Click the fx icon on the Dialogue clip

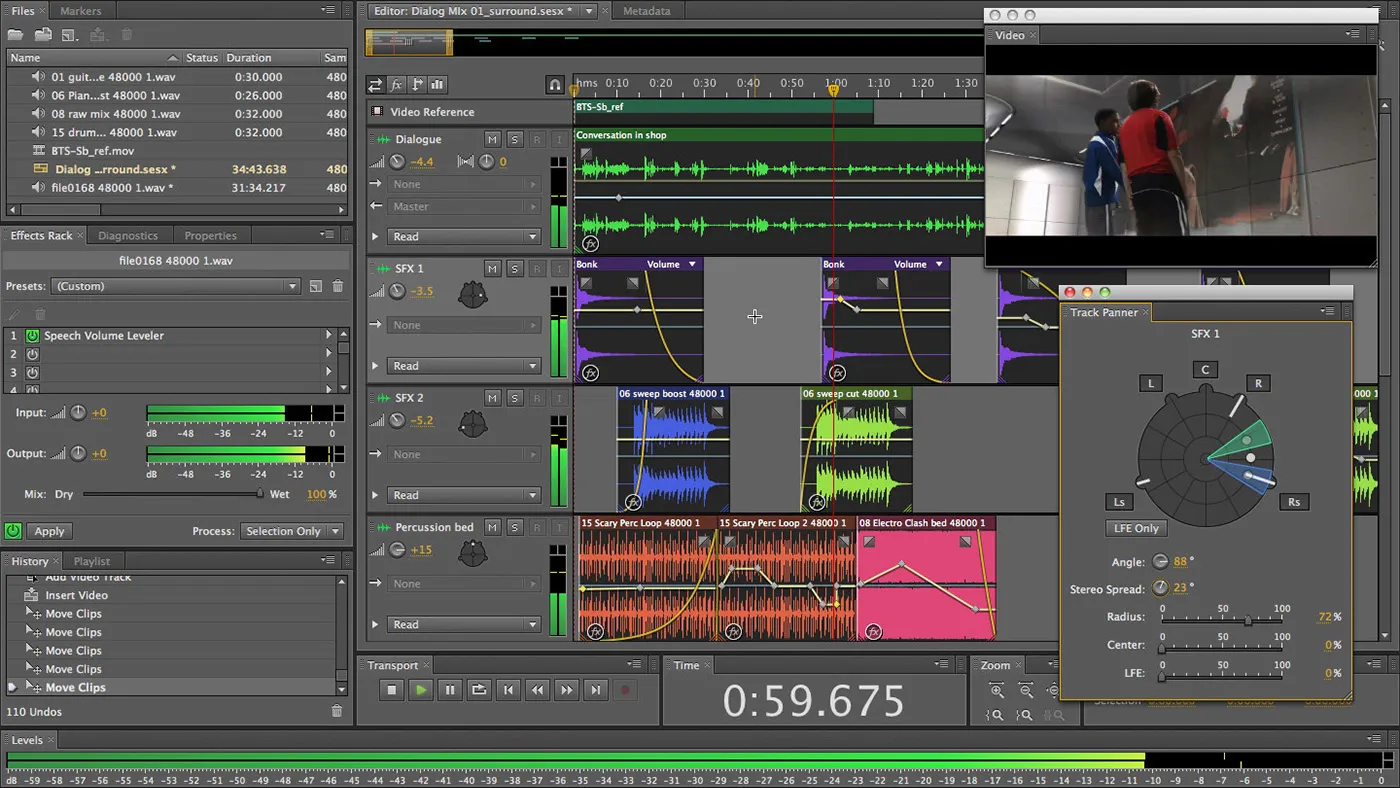pos(590,245)
